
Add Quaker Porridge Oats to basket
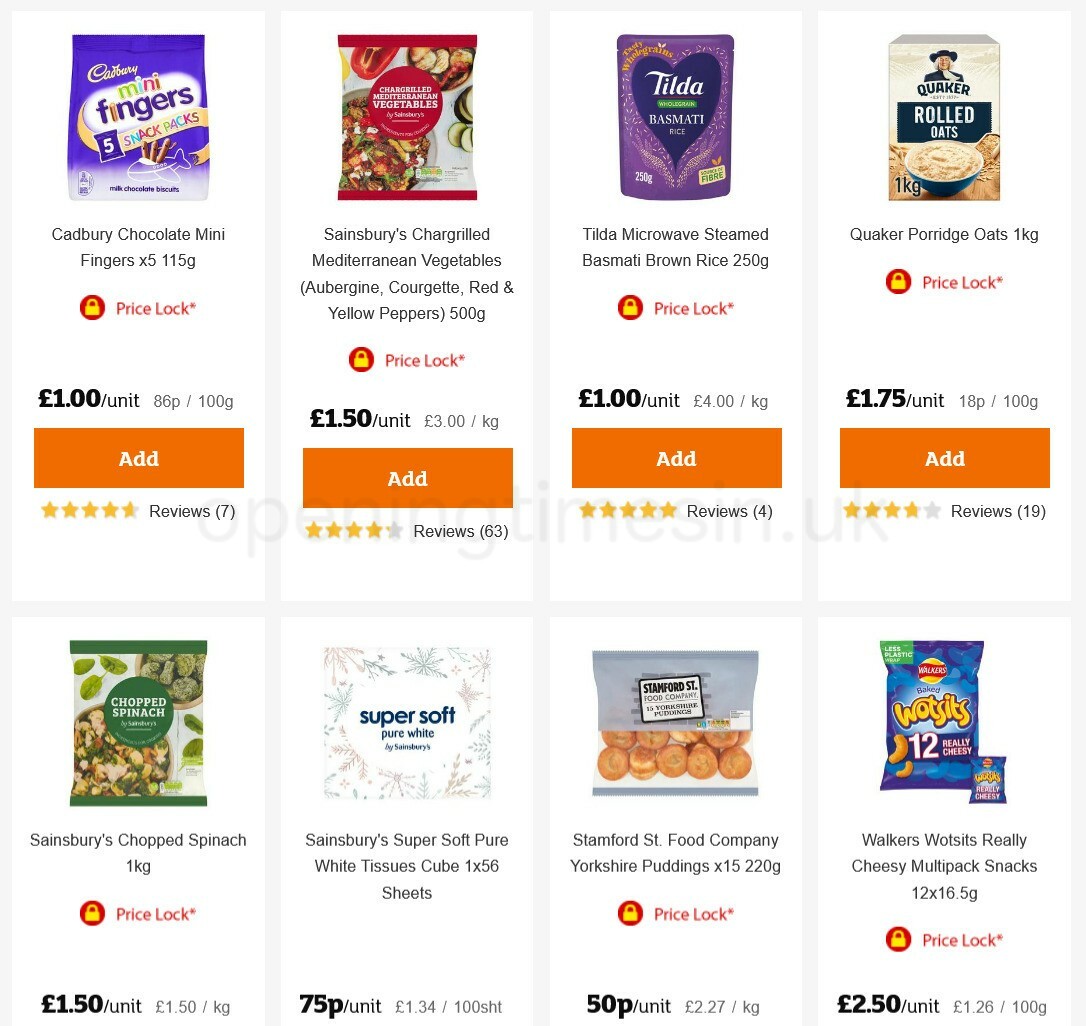tap(944, 458)
